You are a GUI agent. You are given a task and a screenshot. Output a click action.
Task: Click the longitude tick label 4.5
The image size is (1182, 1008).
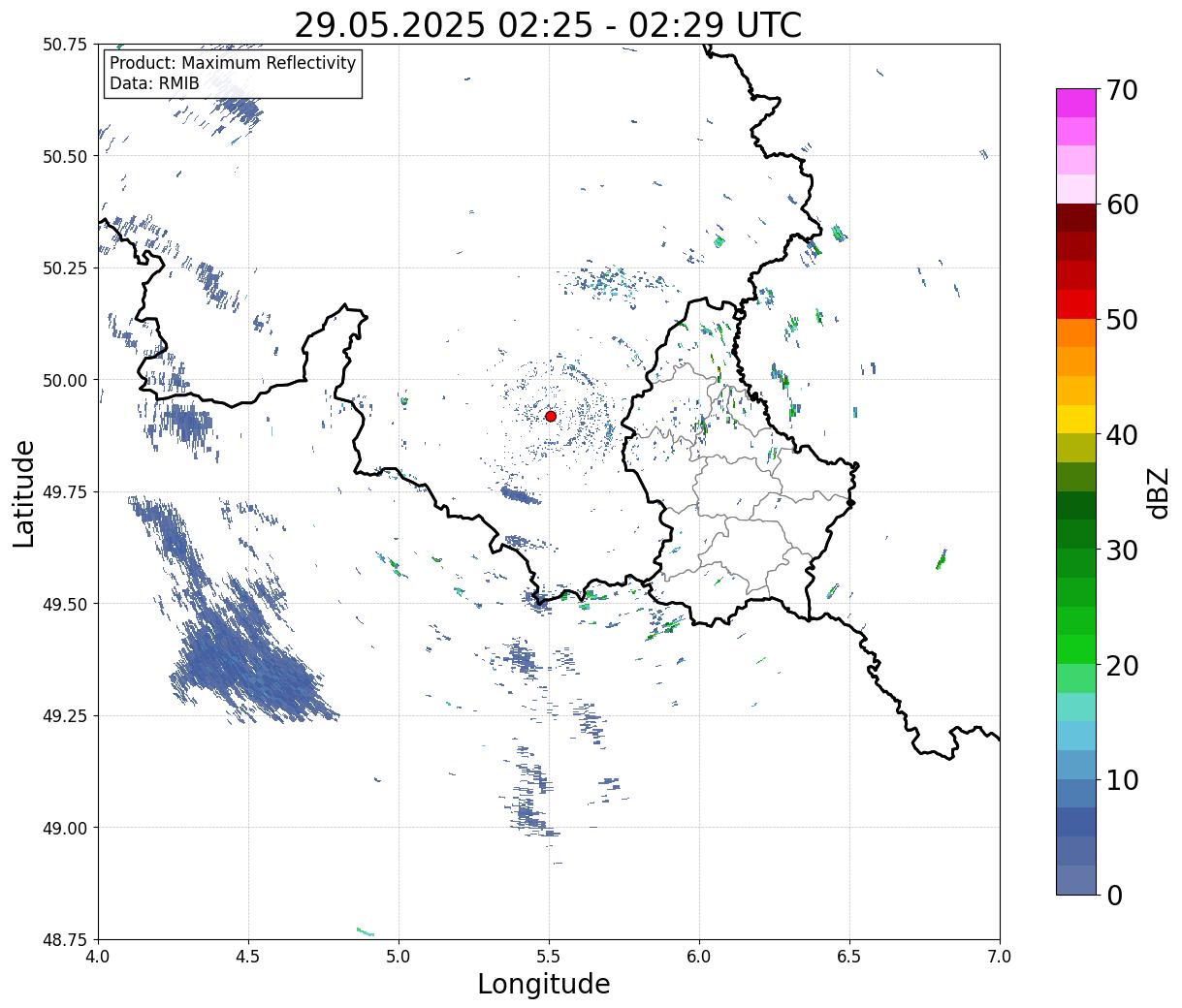click(248, 957)
